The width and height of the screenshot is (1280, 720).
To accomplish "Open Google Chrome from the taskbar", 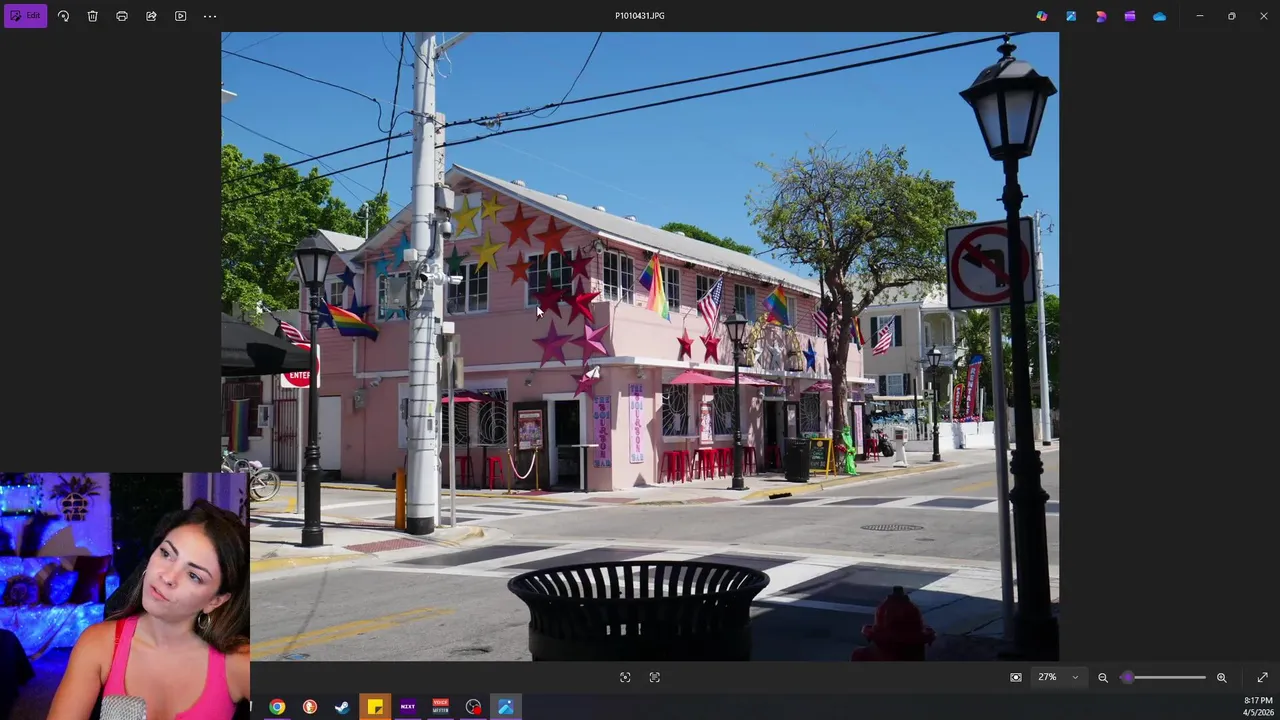I will pyautogui.click(x=277, y=707).
